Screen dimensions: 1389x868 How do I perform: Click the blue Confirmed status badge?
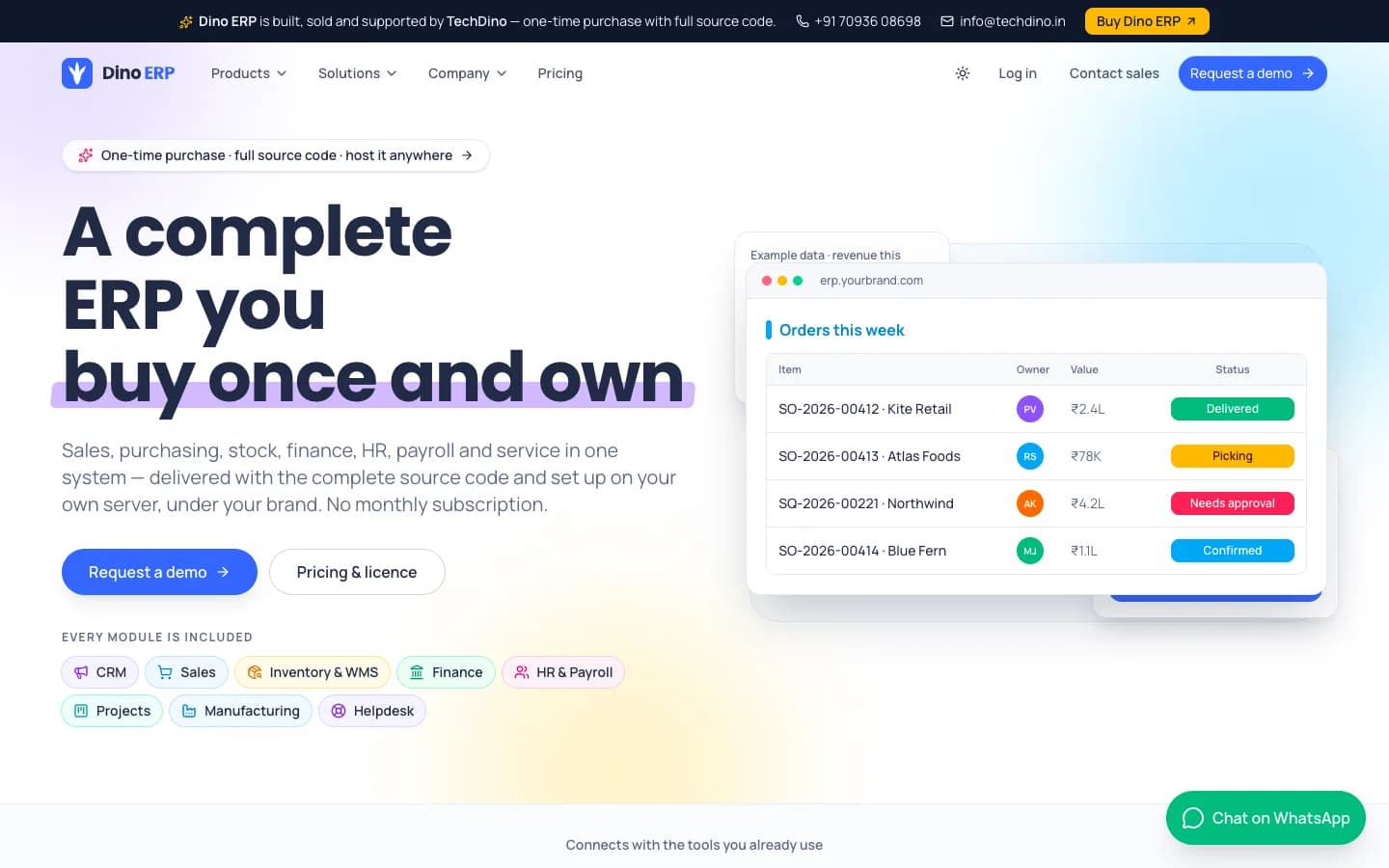click(1233, 551)
